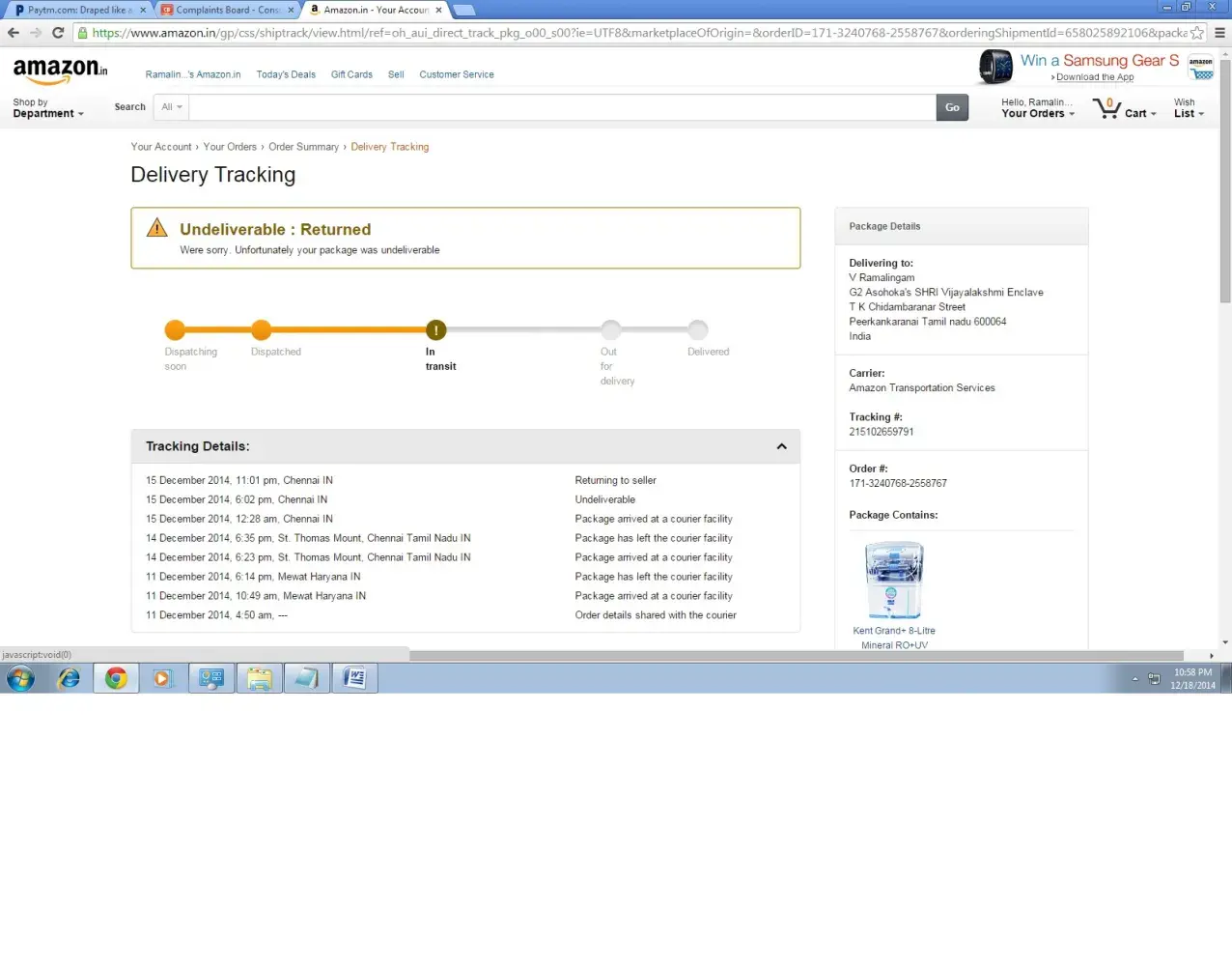
Task: Reload the page with the refresh icon
Action: pos(58,33)
